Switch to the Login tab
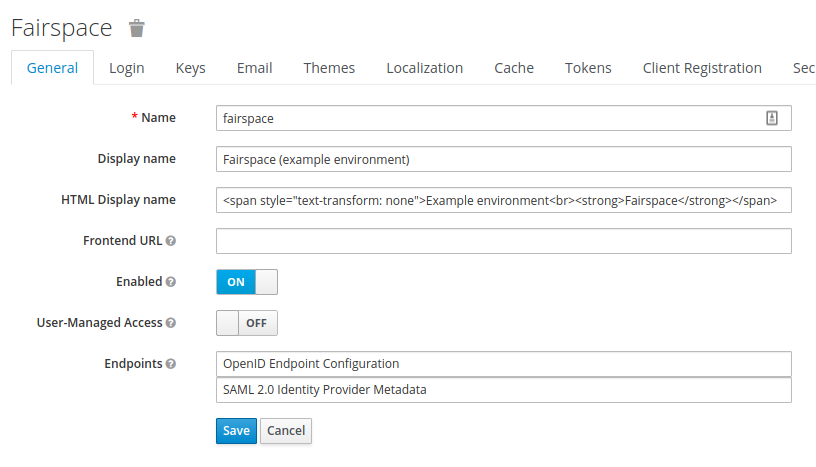This screenshot has width=816, height=467. click(126, 68)
